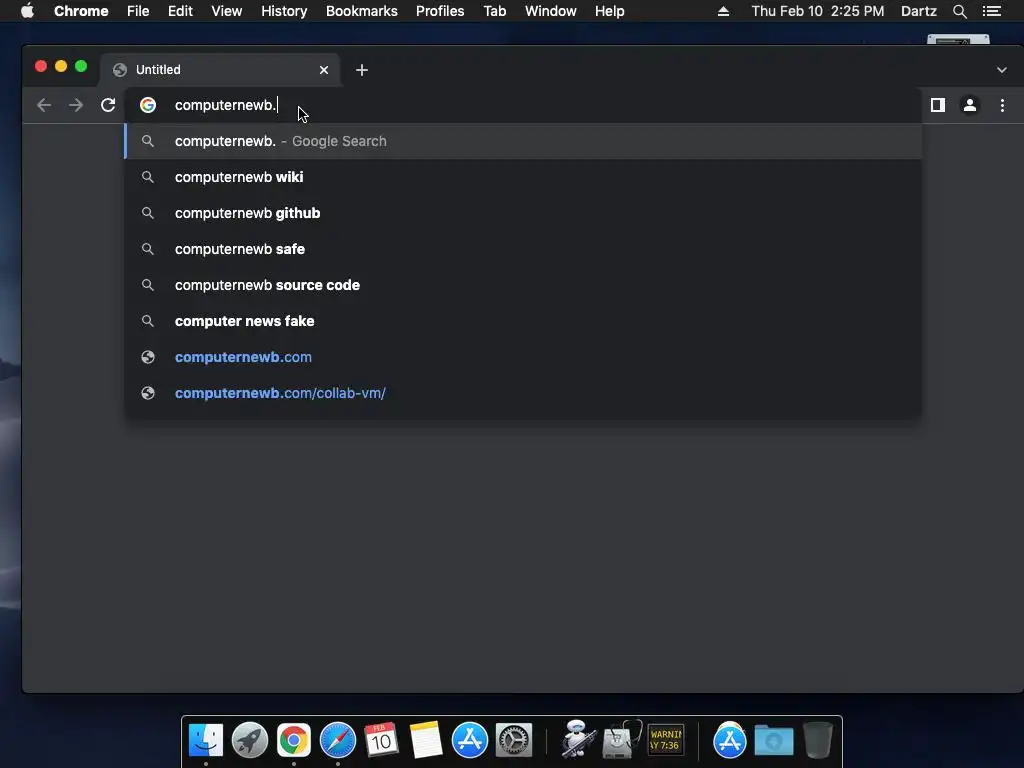Reload the current page
This screenshot has height=768, width=1024.
(108, 105)
